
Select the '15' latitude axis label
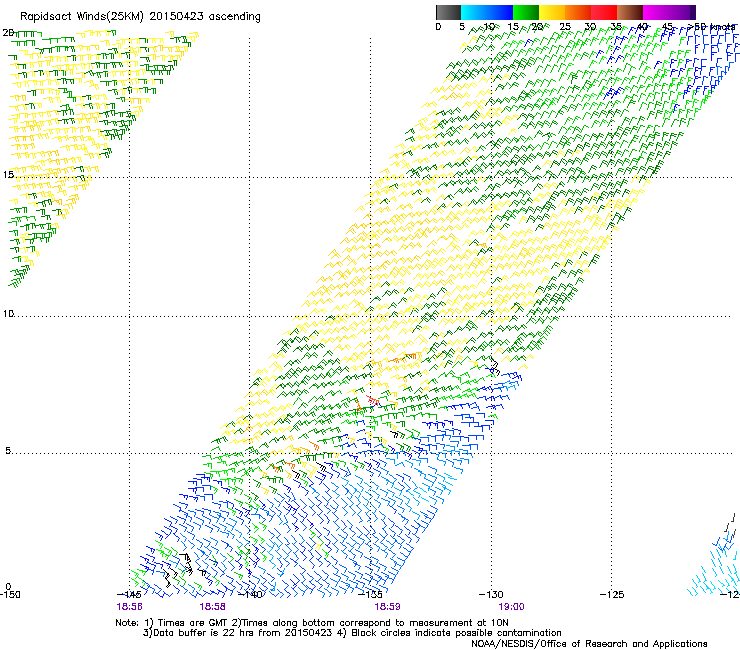8,175
